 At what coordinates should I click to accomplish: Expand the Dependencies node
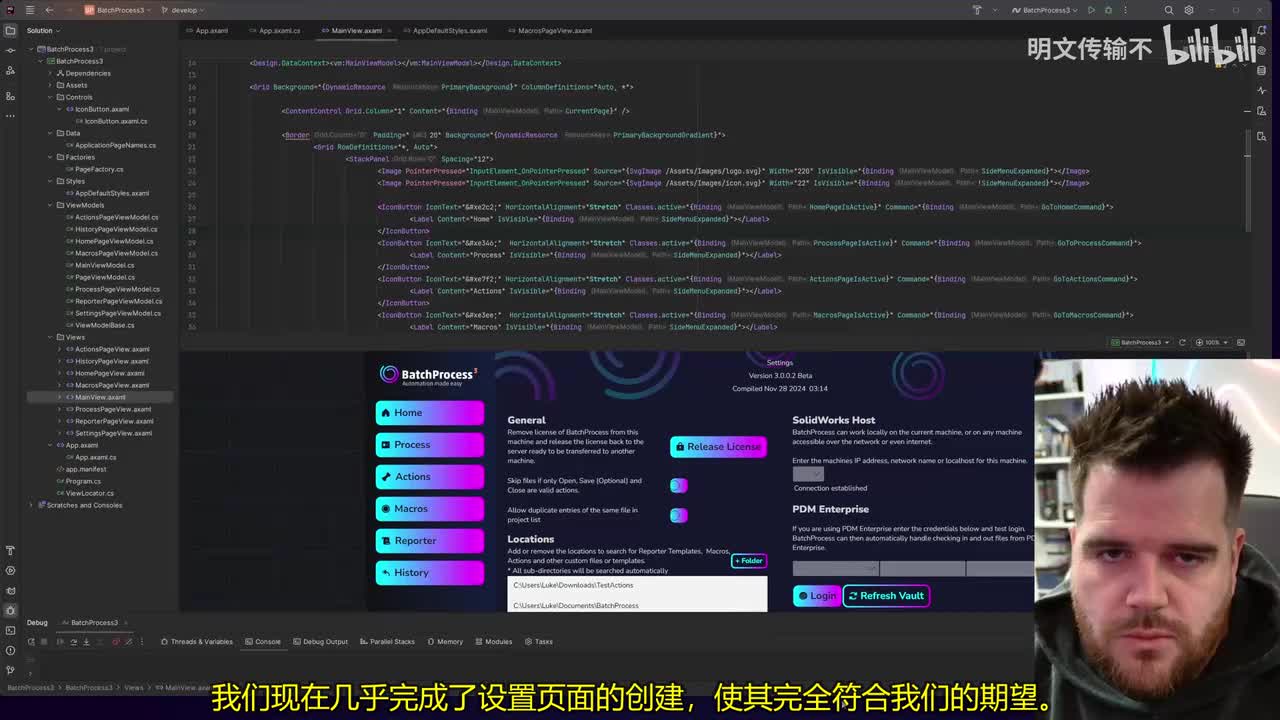point(50,73)
